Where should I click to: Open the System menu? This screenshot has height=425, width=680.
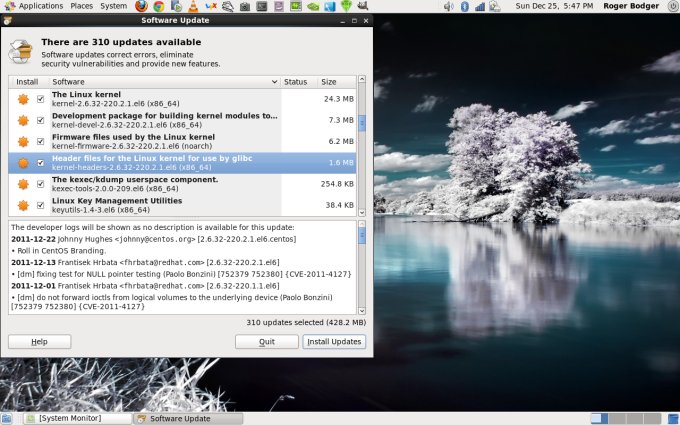114,6
